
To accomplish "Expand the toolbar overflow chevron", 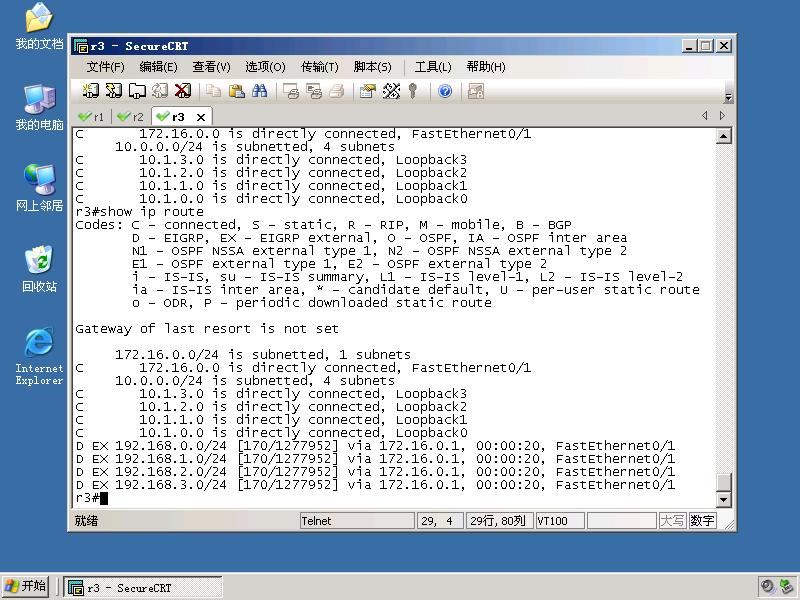I will [728, 97].
